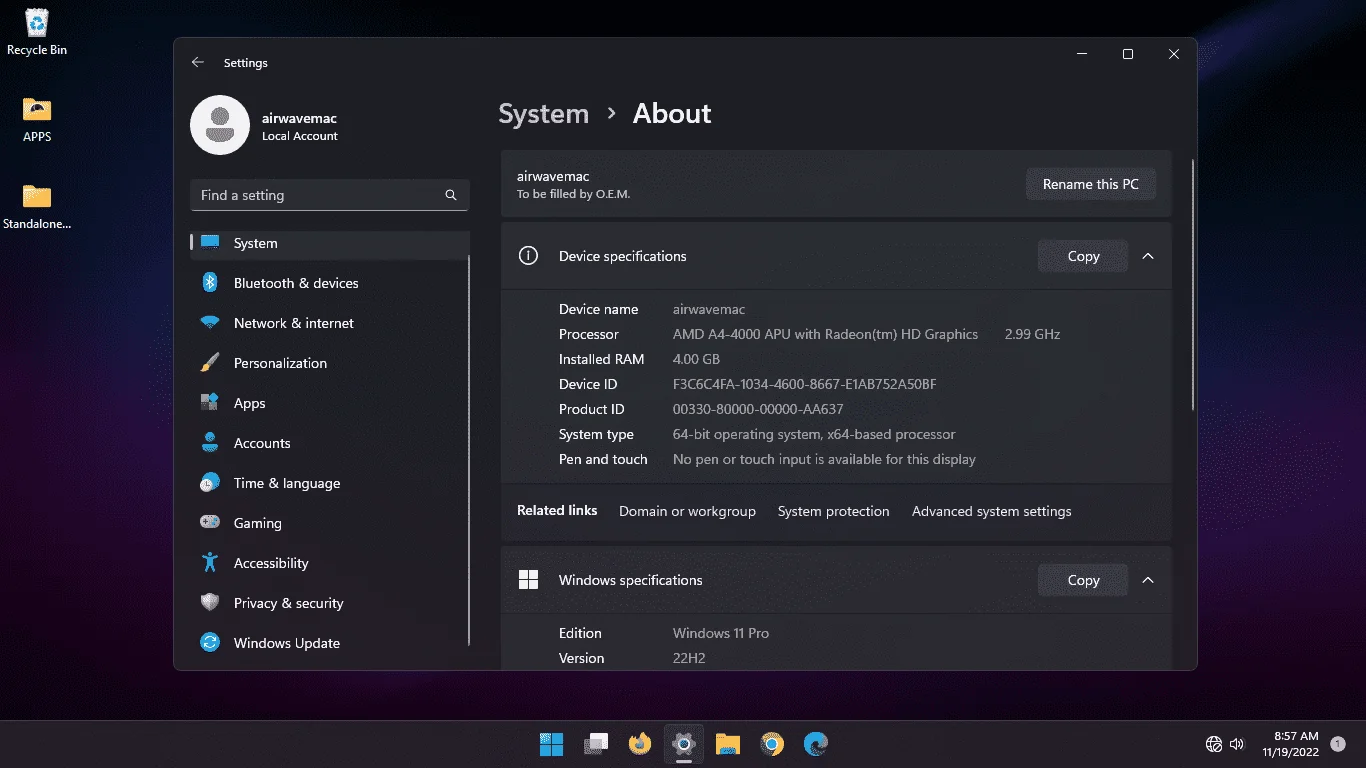
Task: Open Gaming via its controller icon
Action: tap(210, 523)
